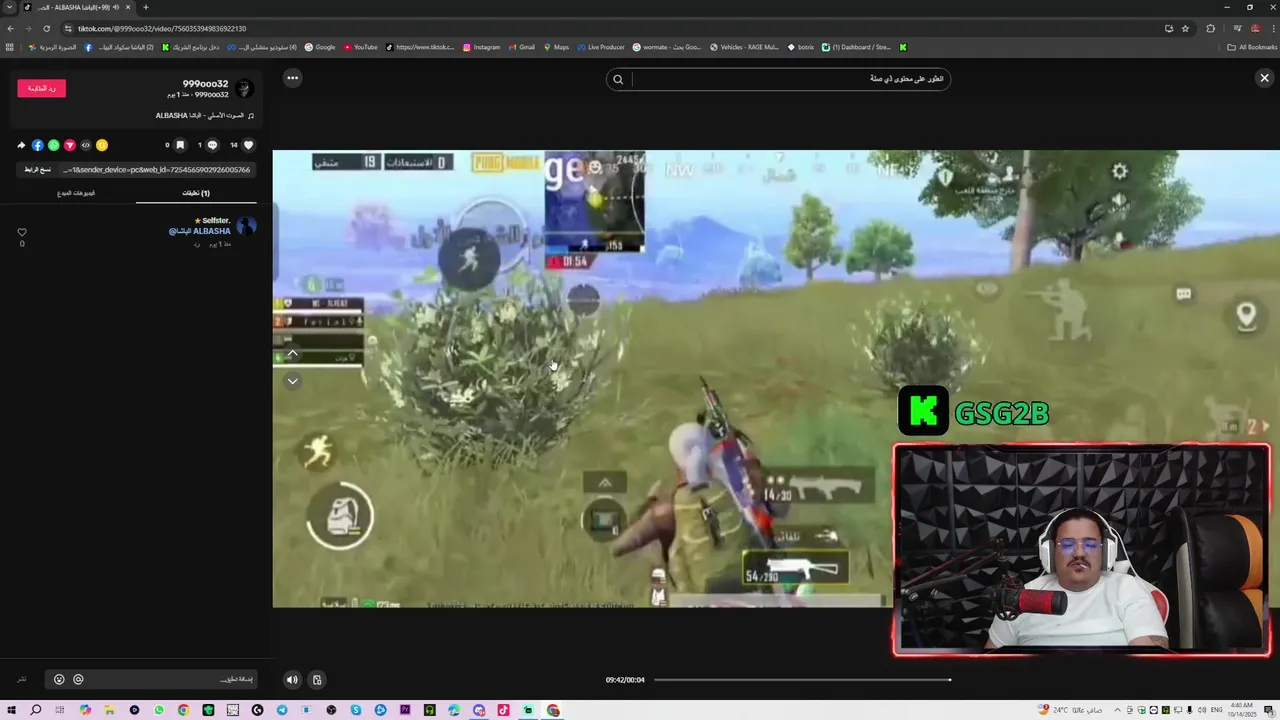1280x720 pixels.
Task: Seek using the video progress bar
Action: (x=802, y=680)
